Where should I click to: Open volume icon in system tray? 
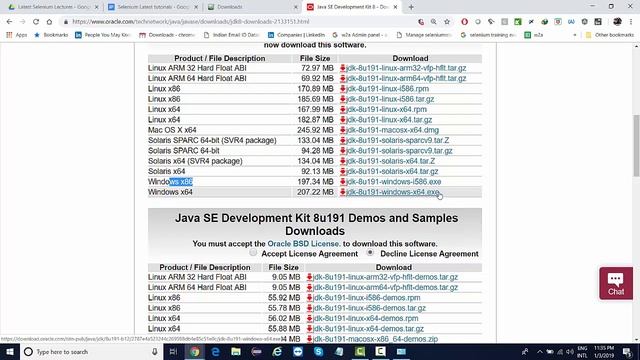pyautogui.click(x=570, y=352)
